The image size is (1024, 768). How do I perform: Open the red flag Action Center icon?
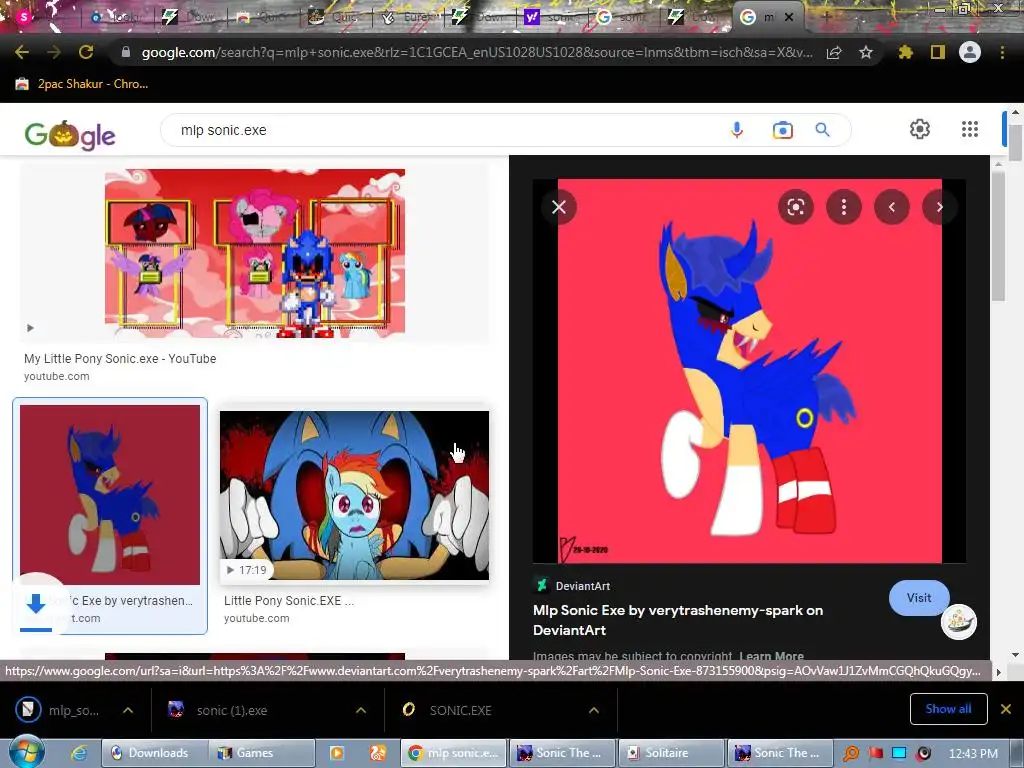pos(875,753)
